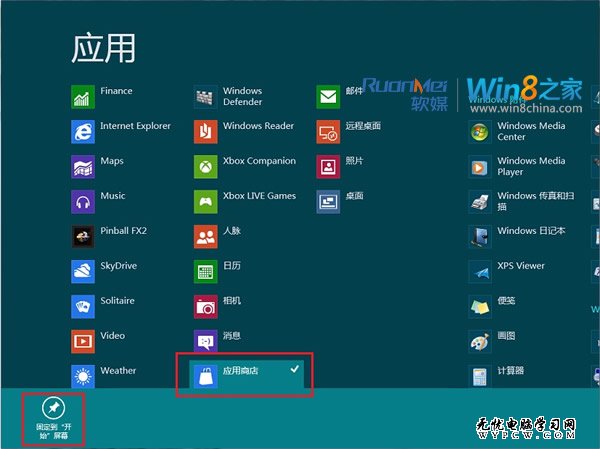Screen dimensions: 600x449
Task: Click the Pinball FX2 label
Action: click(x=124, y=231)
